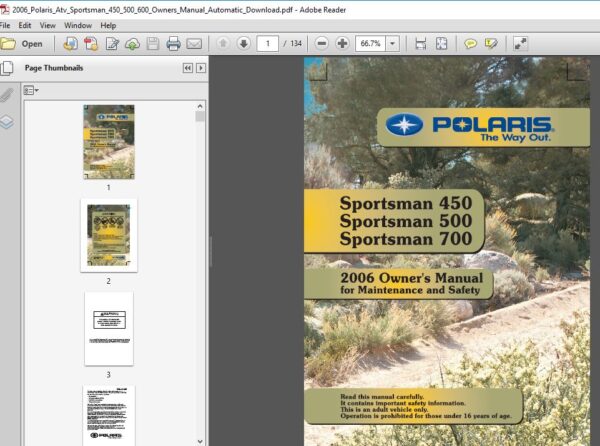Image resolution: width=600 pixels, height=446 pixels.
Task: Expand the thumbnails panel with right arrow
Action: (201, 68)
